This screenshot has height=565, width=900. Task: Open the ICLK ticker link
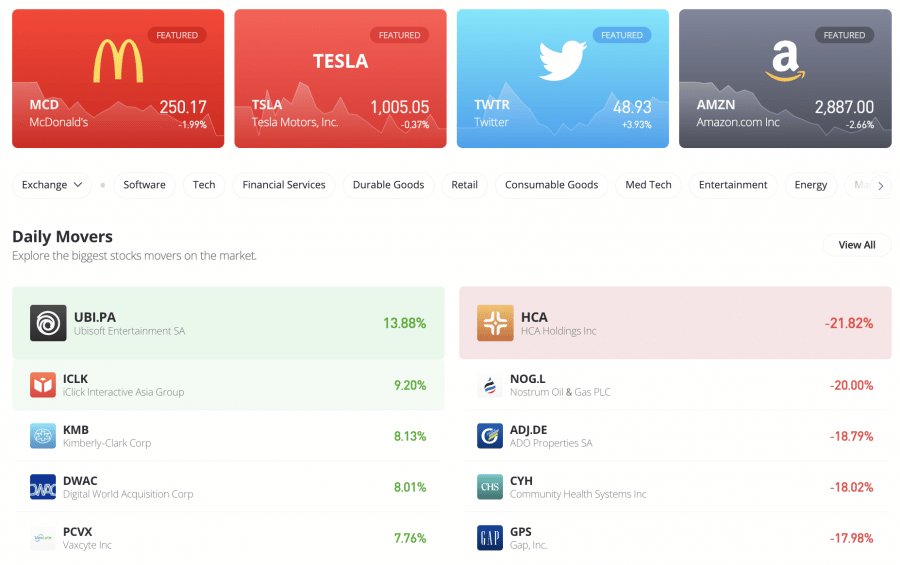pos(75,379)
